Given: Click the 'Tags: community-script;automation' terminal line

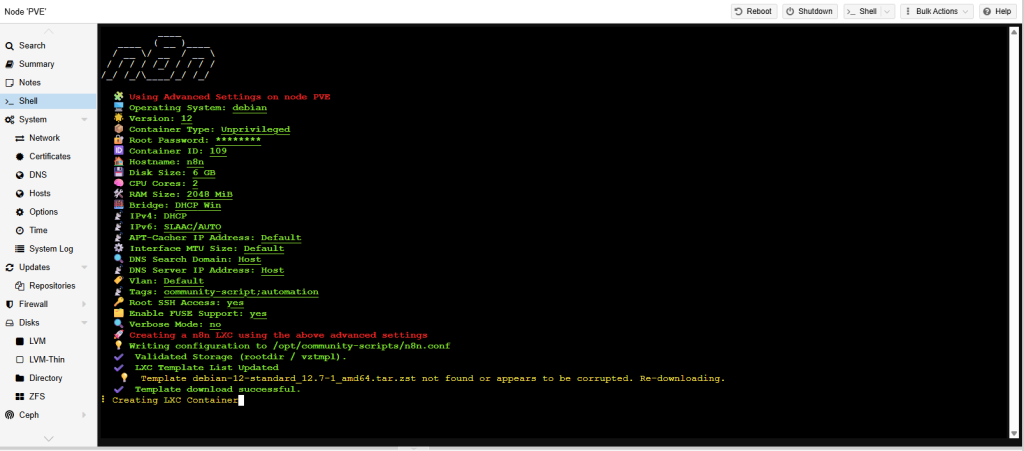Looking at the screenshot, I should pos(223,292).
